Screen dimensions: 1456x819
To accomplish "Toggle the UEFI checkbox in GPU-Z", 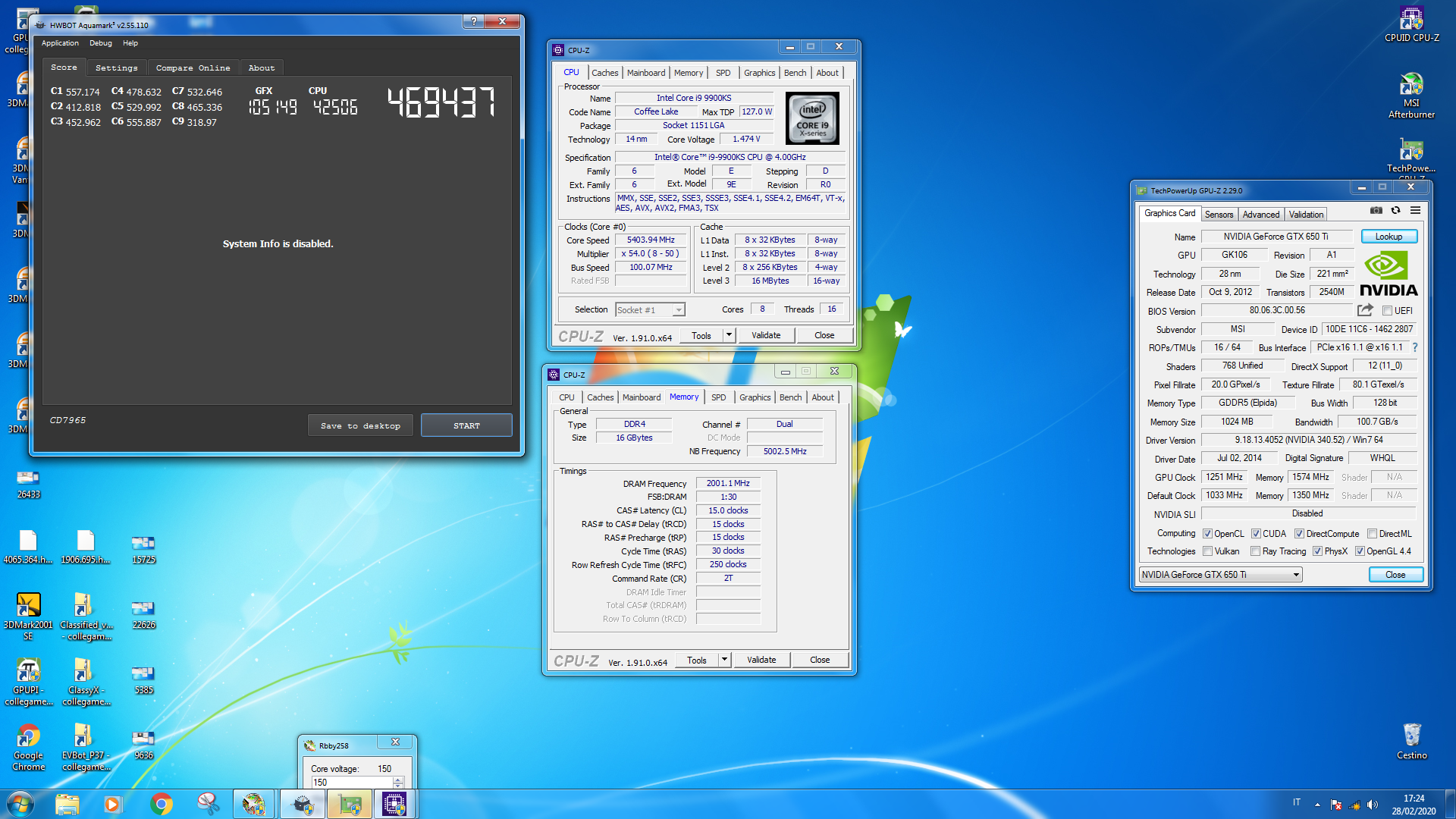I will [1387, 311].
